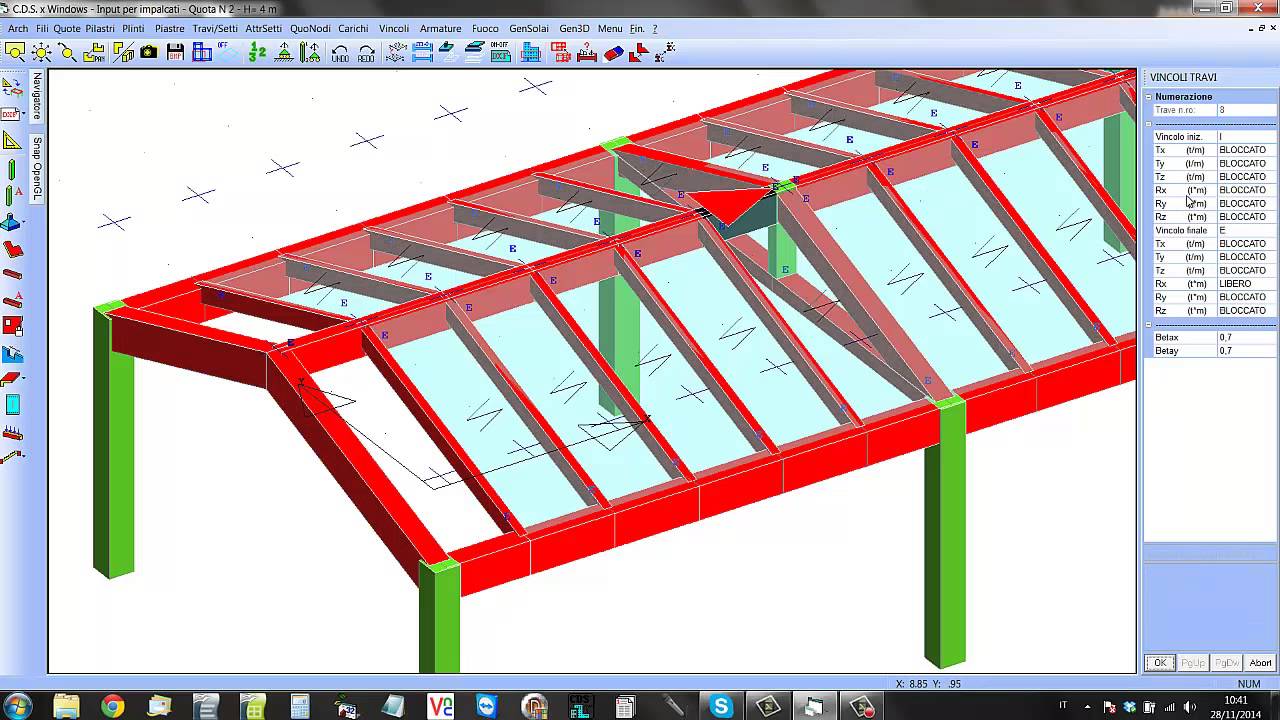
Task: Collapse the Betax/Betay section expander
Action: click(1149, 325)
